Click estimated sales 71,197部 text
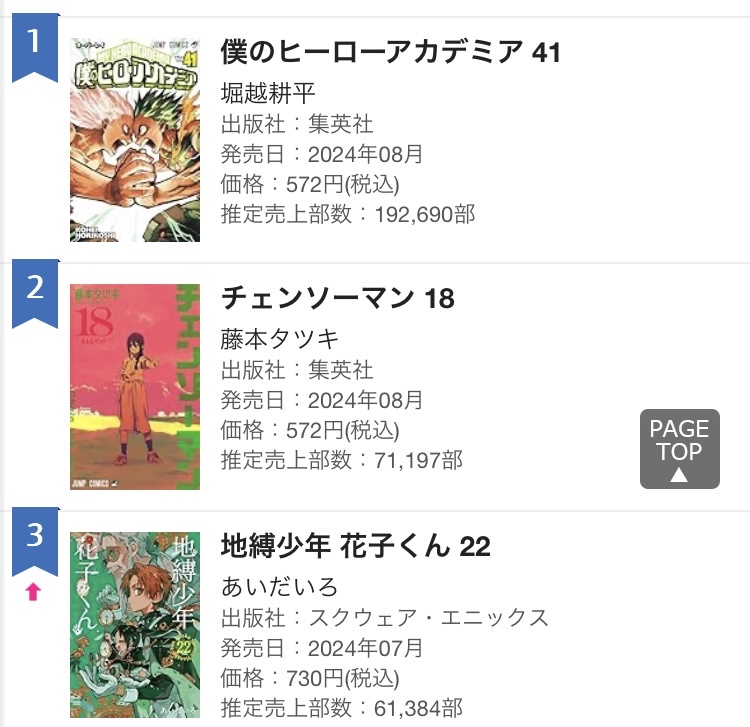The image size is (750, 727). [x=418, y=460]
